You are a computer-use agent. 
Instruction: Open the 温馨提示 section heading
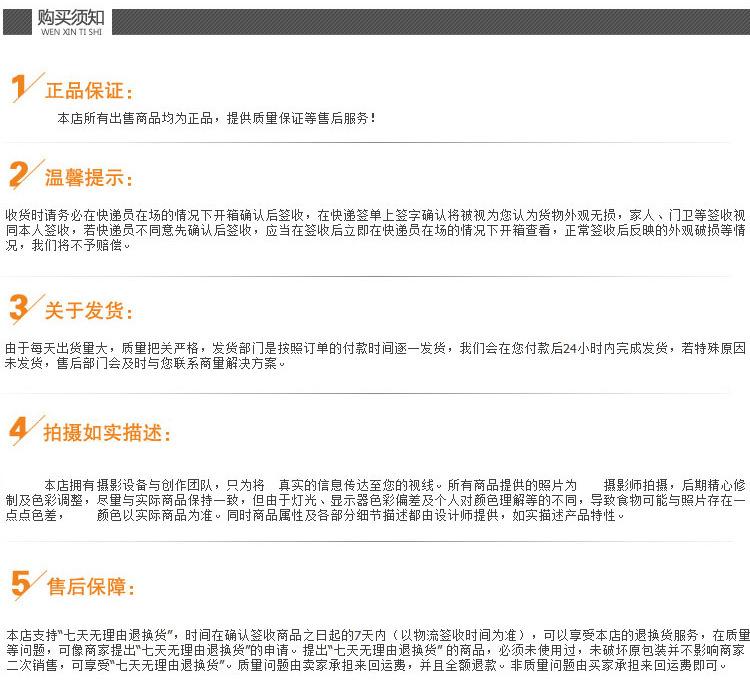(88, 179)
